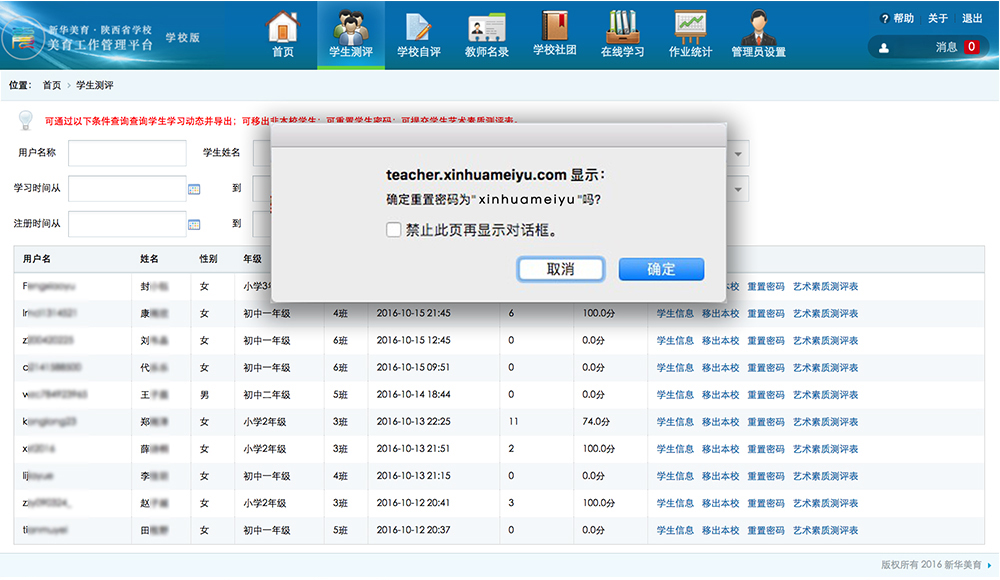Select the 学校社团 book icon

[554, 26]
